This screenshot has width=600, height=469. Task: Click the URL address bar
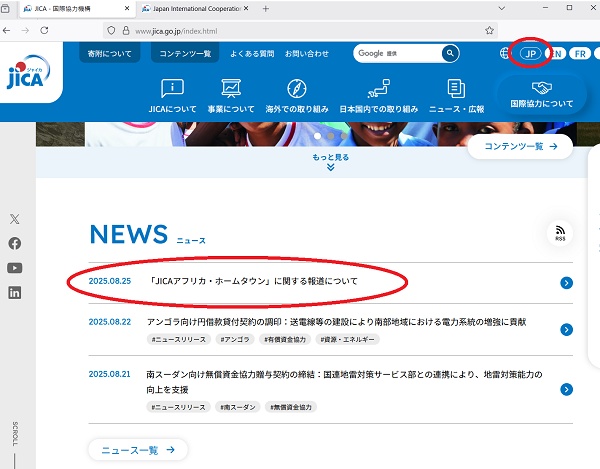[x=300, y=31]
